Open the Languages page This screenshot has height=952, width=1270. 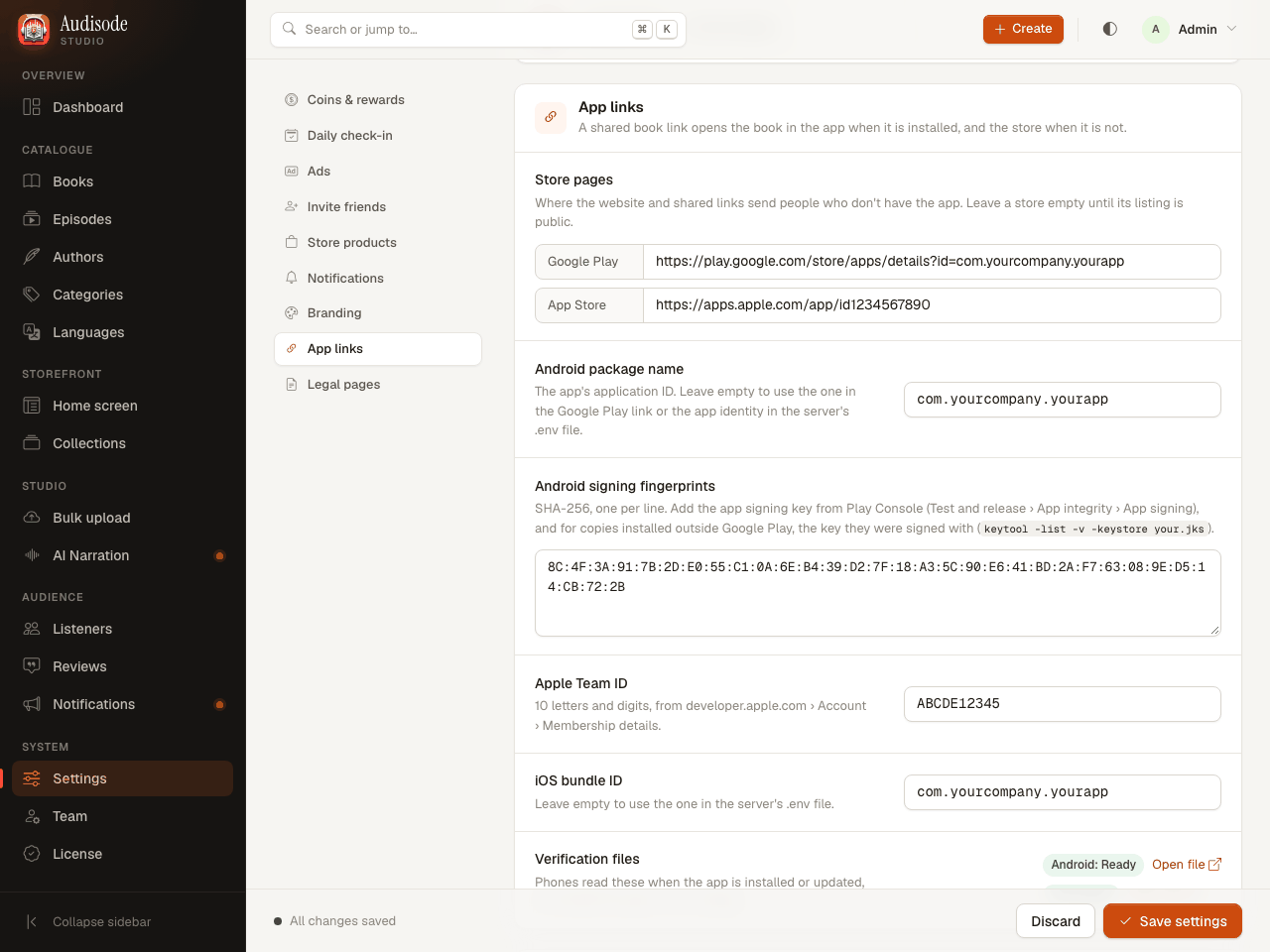click(123, 332)
